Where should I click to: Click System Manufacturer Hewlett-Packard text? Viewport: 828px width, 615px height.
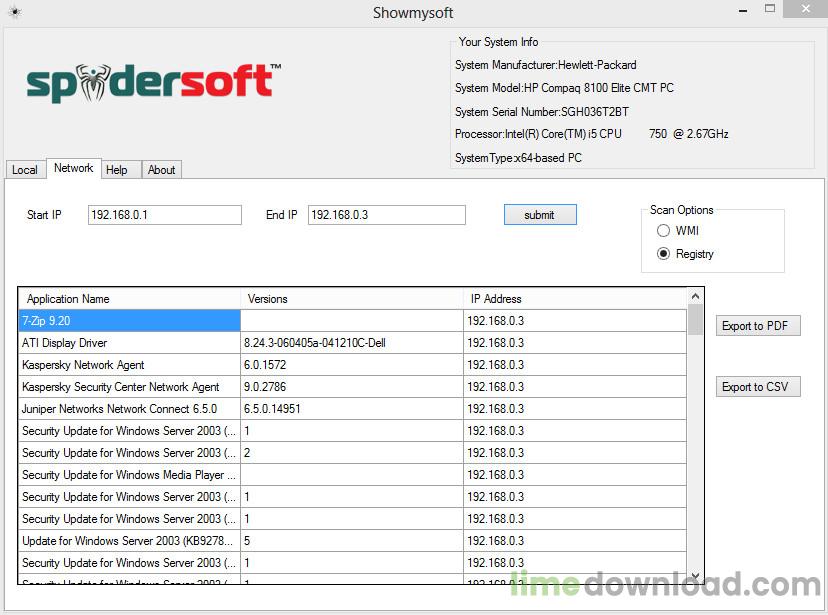pyautogui.click(x=545, y=65)
